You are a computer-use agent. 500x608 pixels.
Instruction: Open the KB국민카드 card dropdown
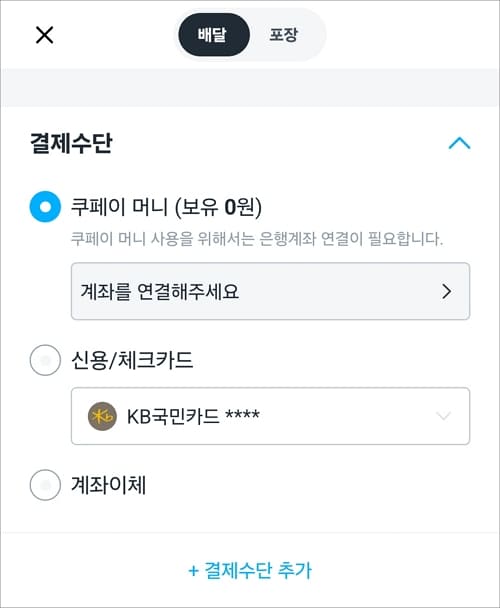pos(270,416)
